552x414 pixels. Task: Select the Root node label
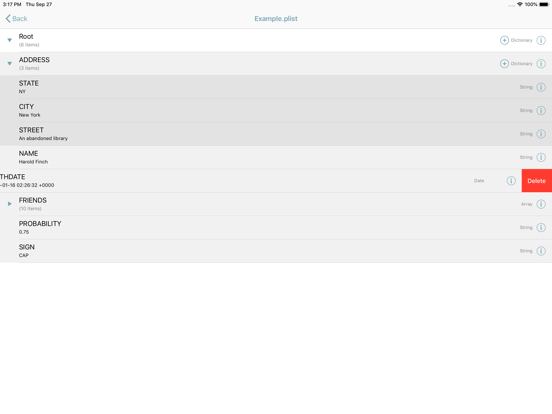[26, 37]
